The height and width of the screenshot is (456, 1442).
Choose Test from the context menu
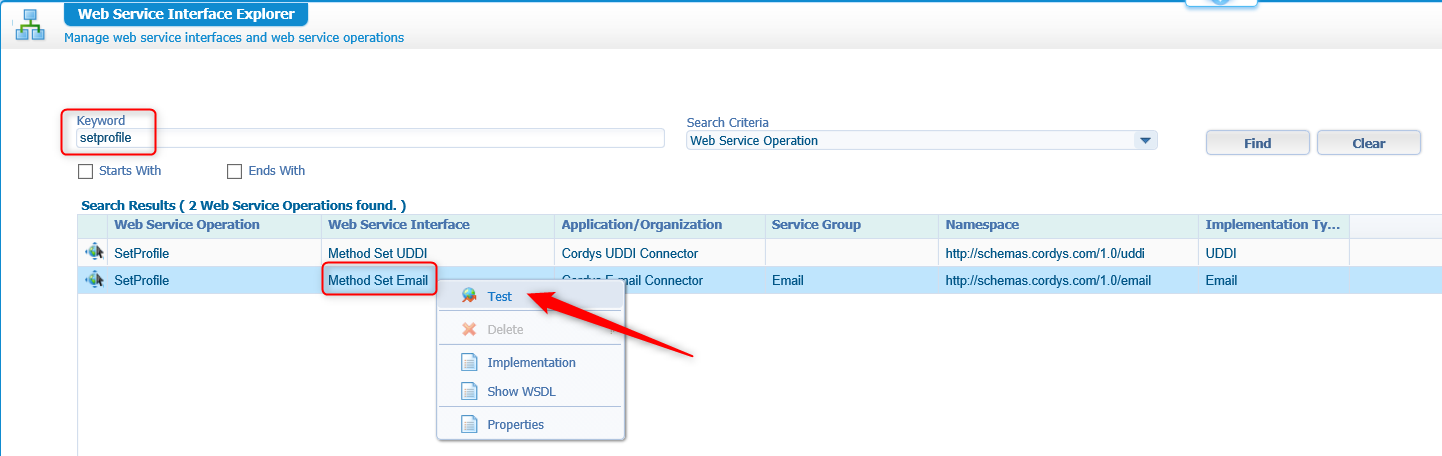[500, 297]
